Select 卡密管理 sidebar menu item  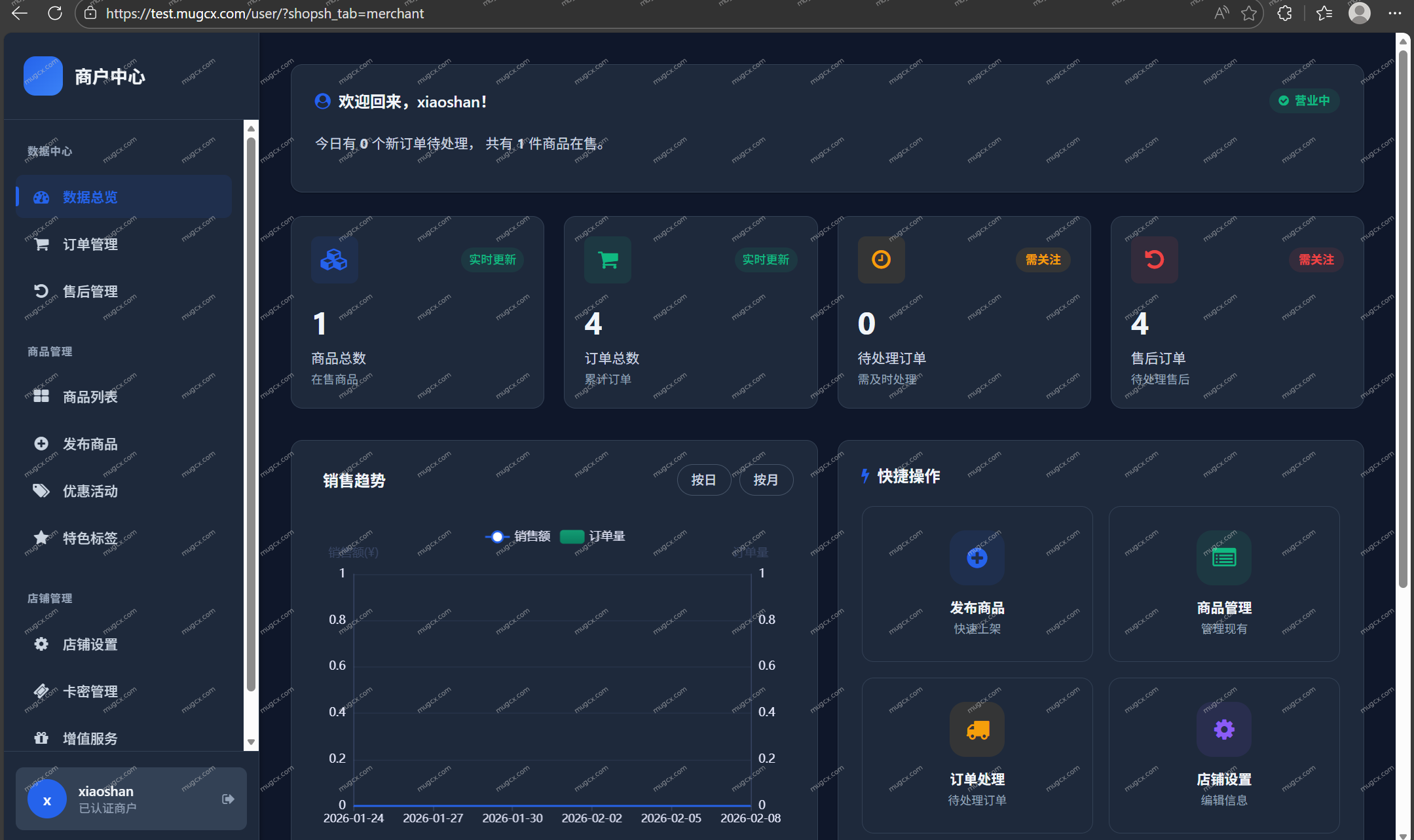(90, 691)
